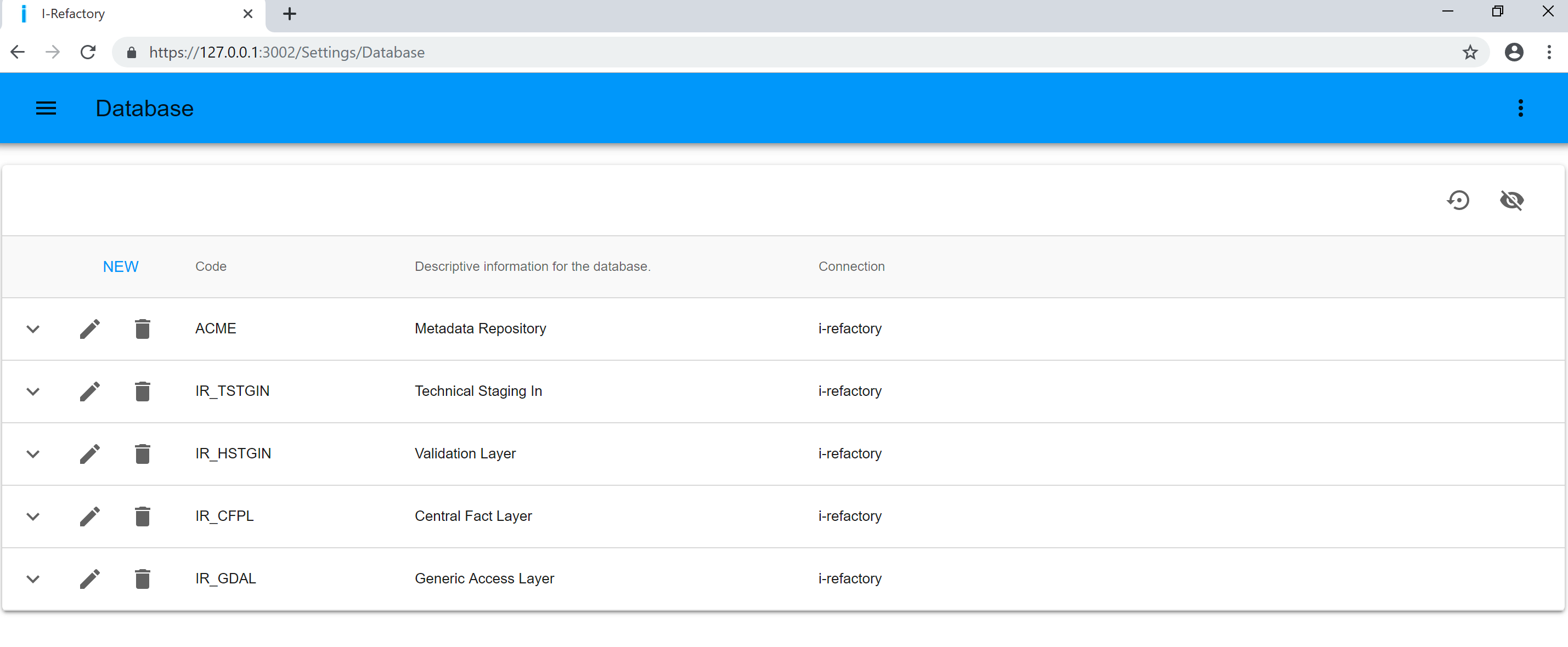The width and height of the screenshot is (1568, 647).
Task: Select the IR_CFPL code cell
Action: coord(224,517)
